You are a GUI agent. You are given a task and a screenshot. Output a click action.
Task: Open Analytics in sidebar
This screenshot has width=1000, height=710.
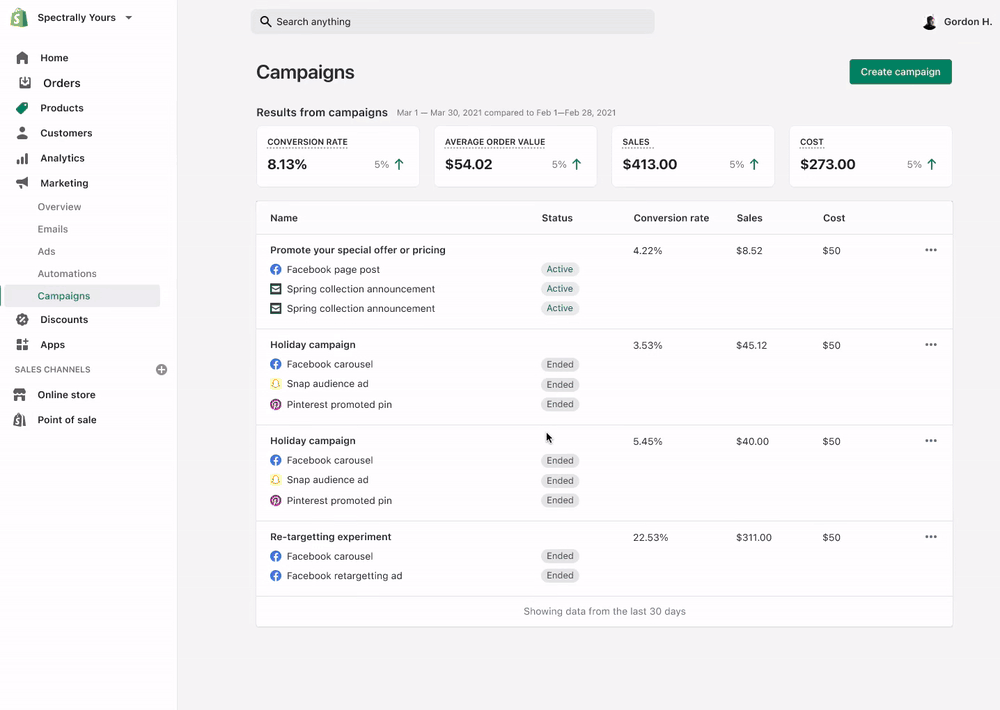(62, 158)
